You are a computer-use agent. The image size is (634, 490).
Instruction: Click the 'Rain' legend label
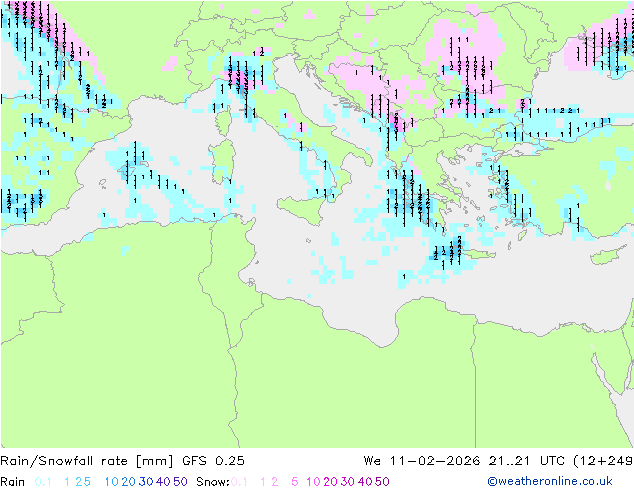13,482
